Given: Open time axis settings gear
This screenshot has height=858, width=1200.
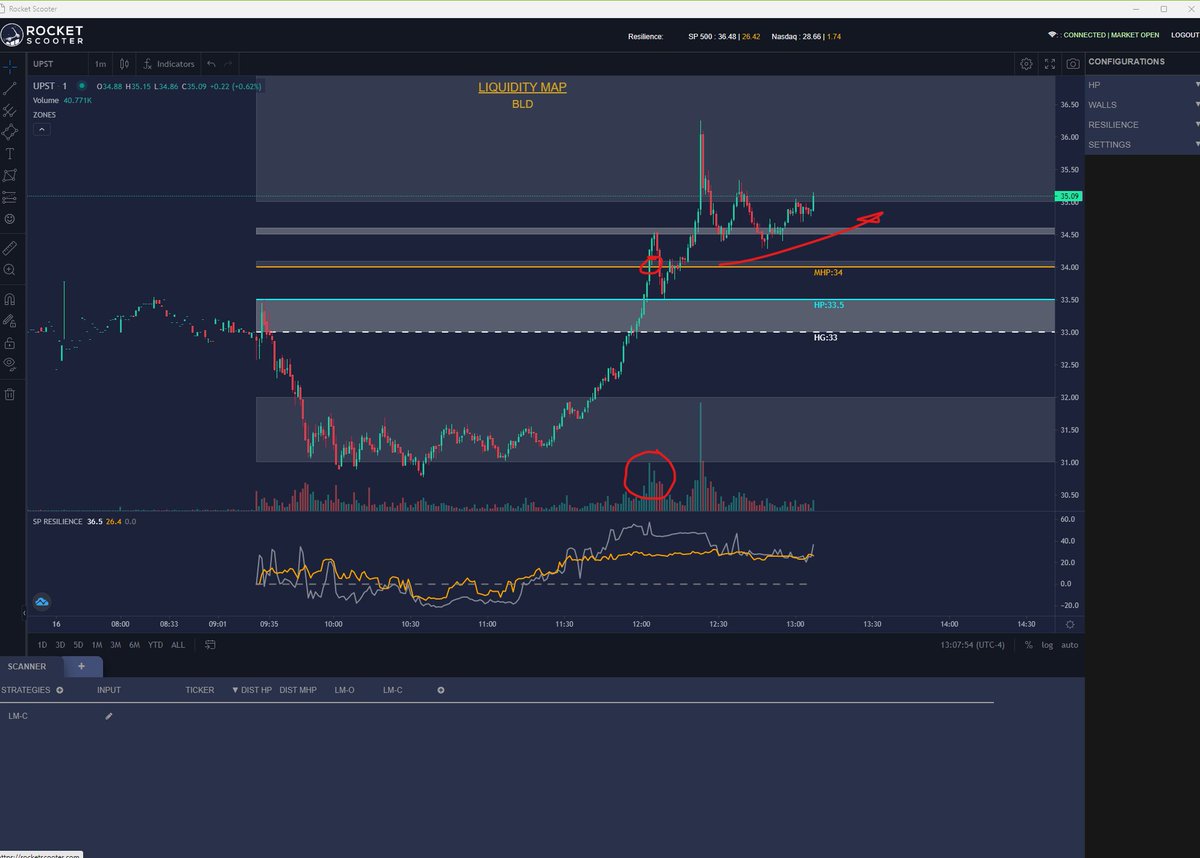Looking at the screenshot, I should click(1070, 624).
